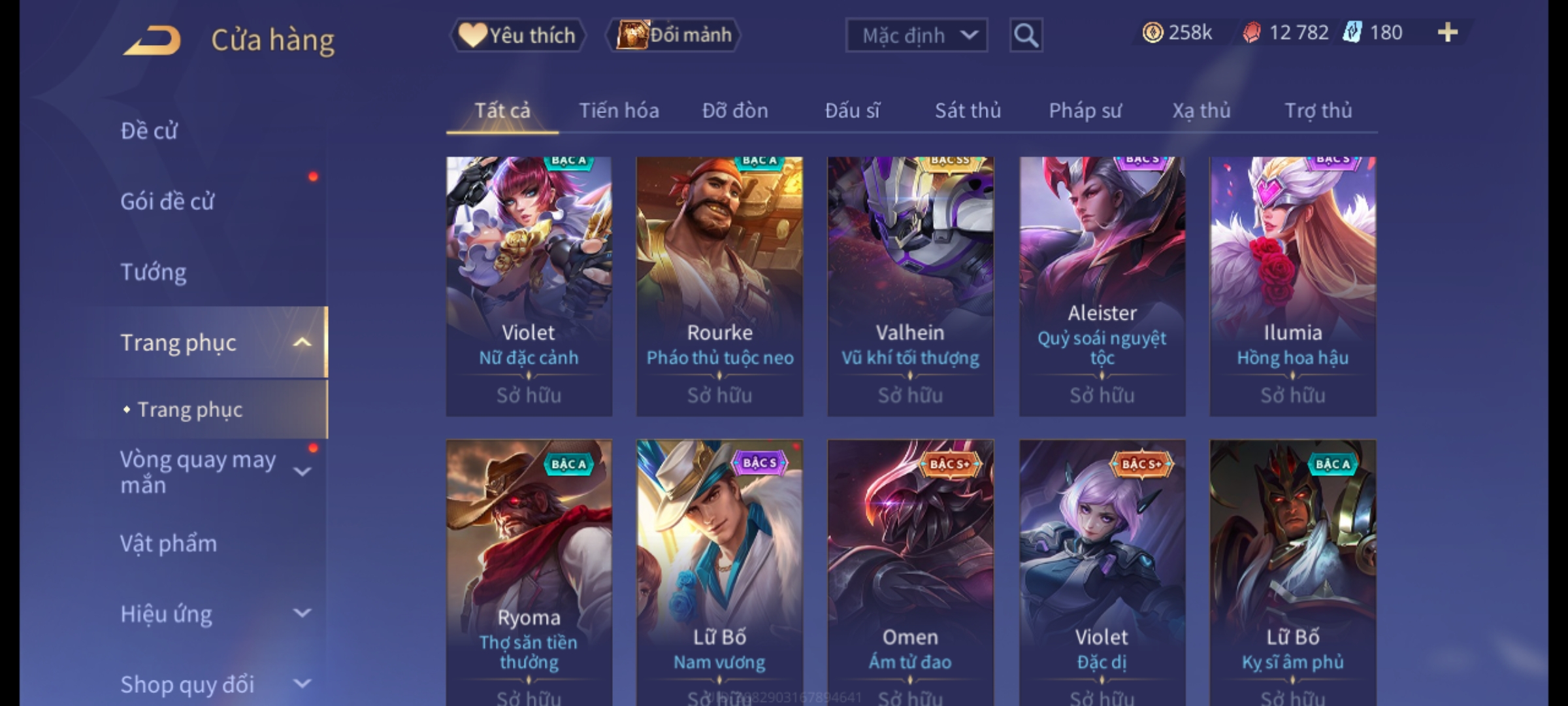Collapse the Trang phục sidebar section
Screen dimensions: 1568x706
302,343
